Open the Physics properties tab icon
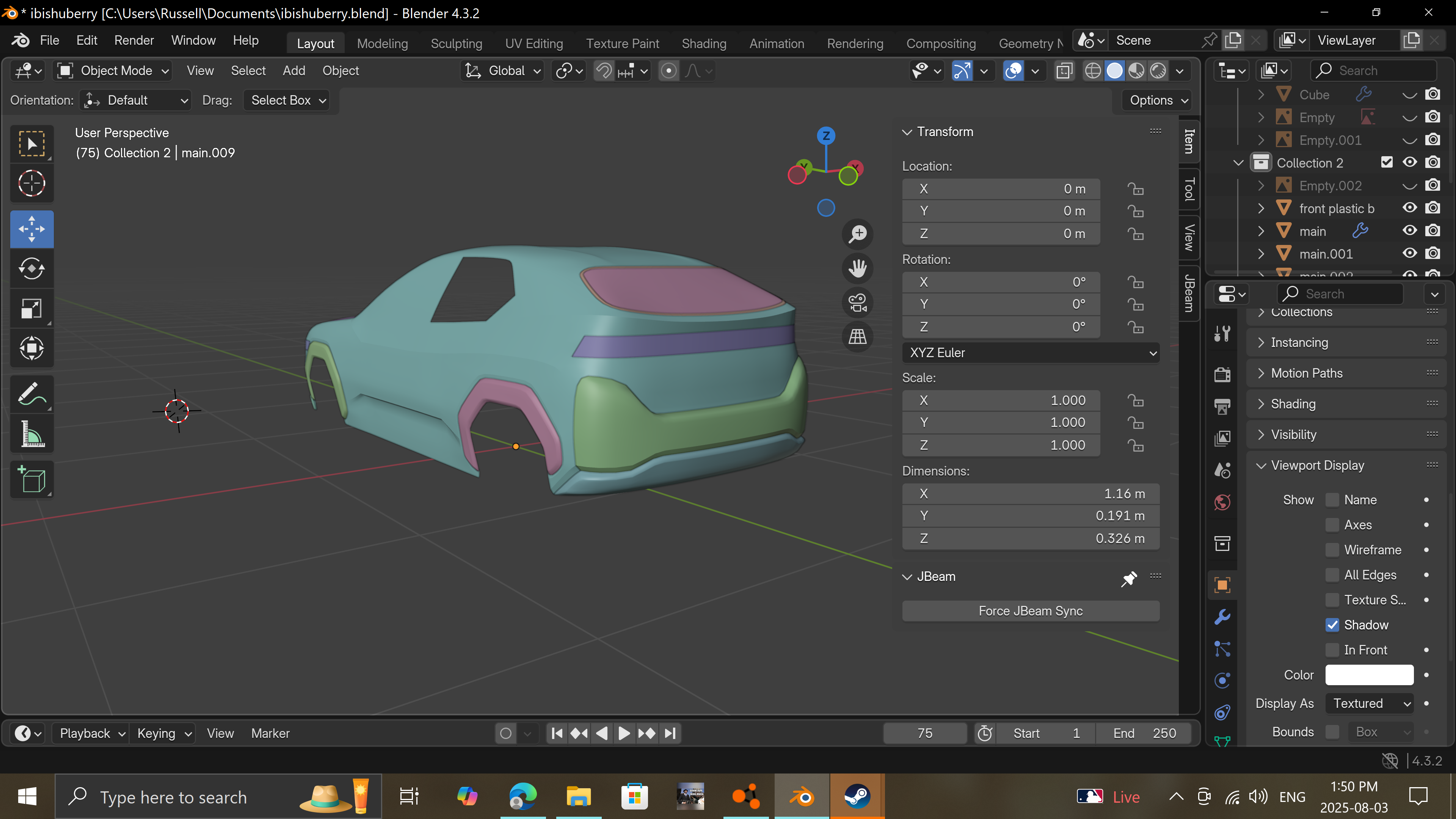 (x=1222, y=681)
